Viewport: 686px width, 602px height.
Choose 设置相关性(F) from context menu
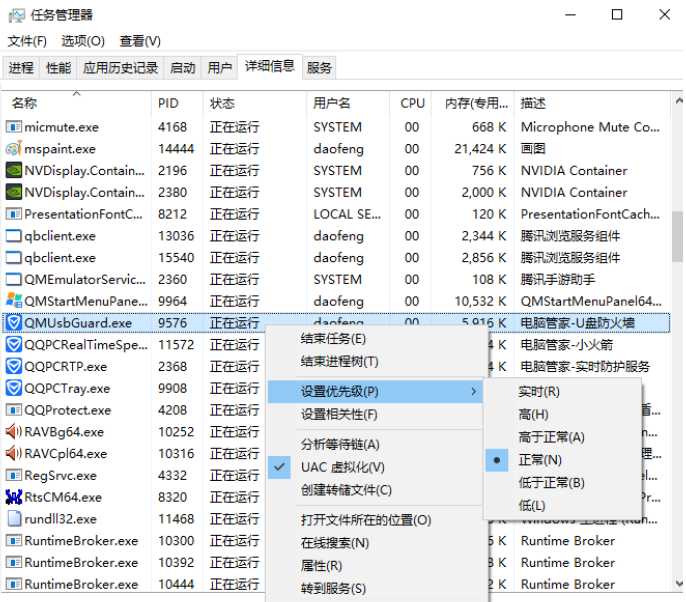(375, 414)
